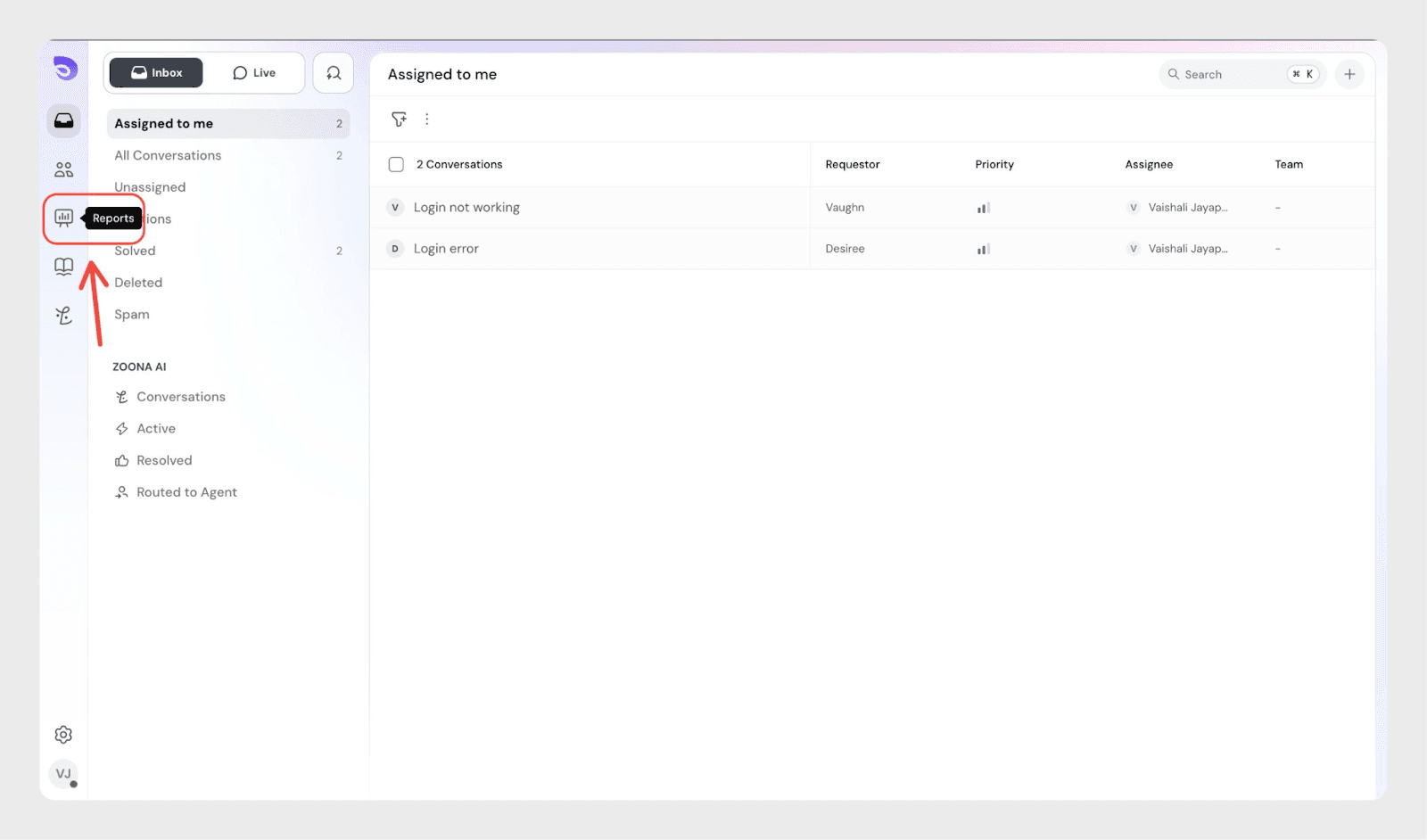The width and height of the screenshot is (1427, 840).
Task: Click the filter icon above conversations
Action: pos(399,119)
